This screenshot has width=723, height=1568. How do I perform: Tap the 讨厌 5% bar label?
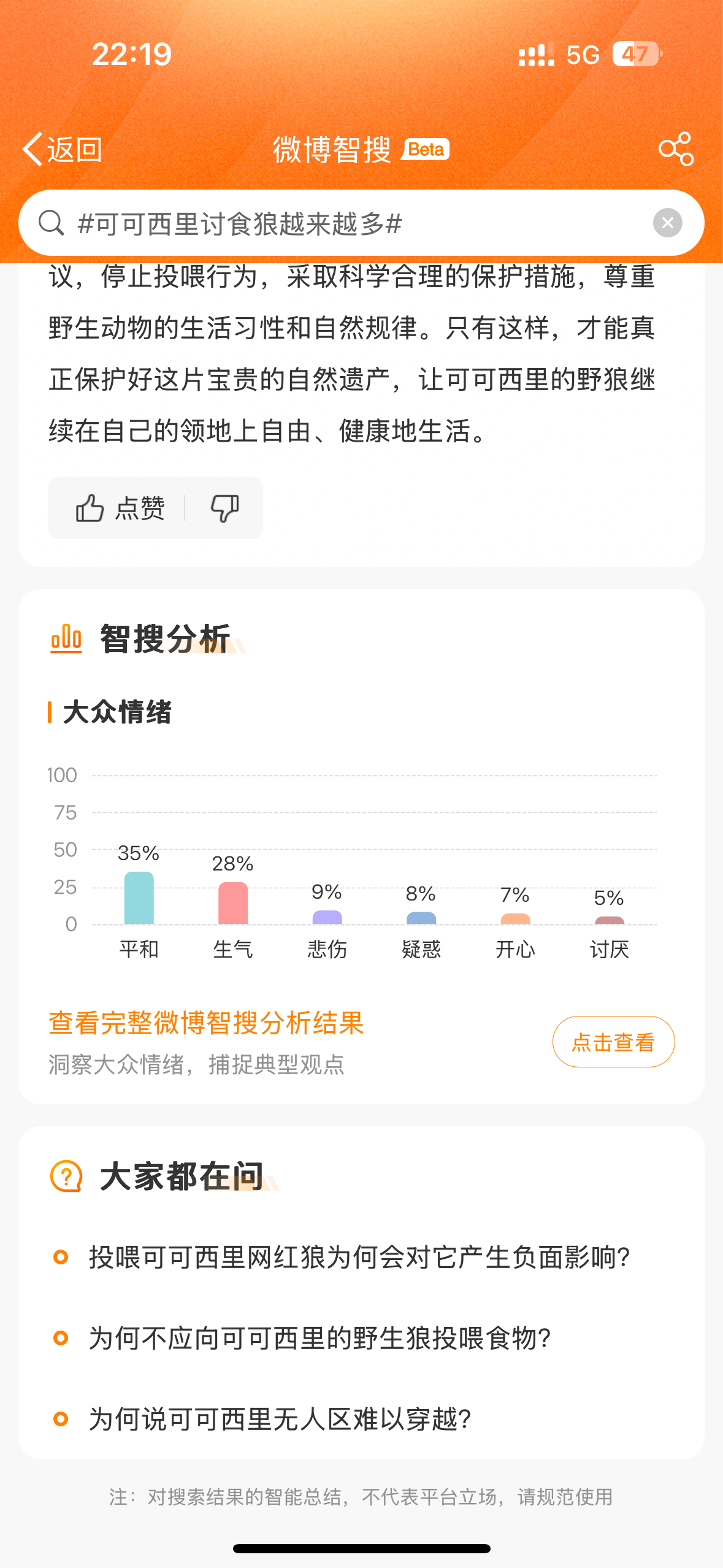[x=609, y=949]
